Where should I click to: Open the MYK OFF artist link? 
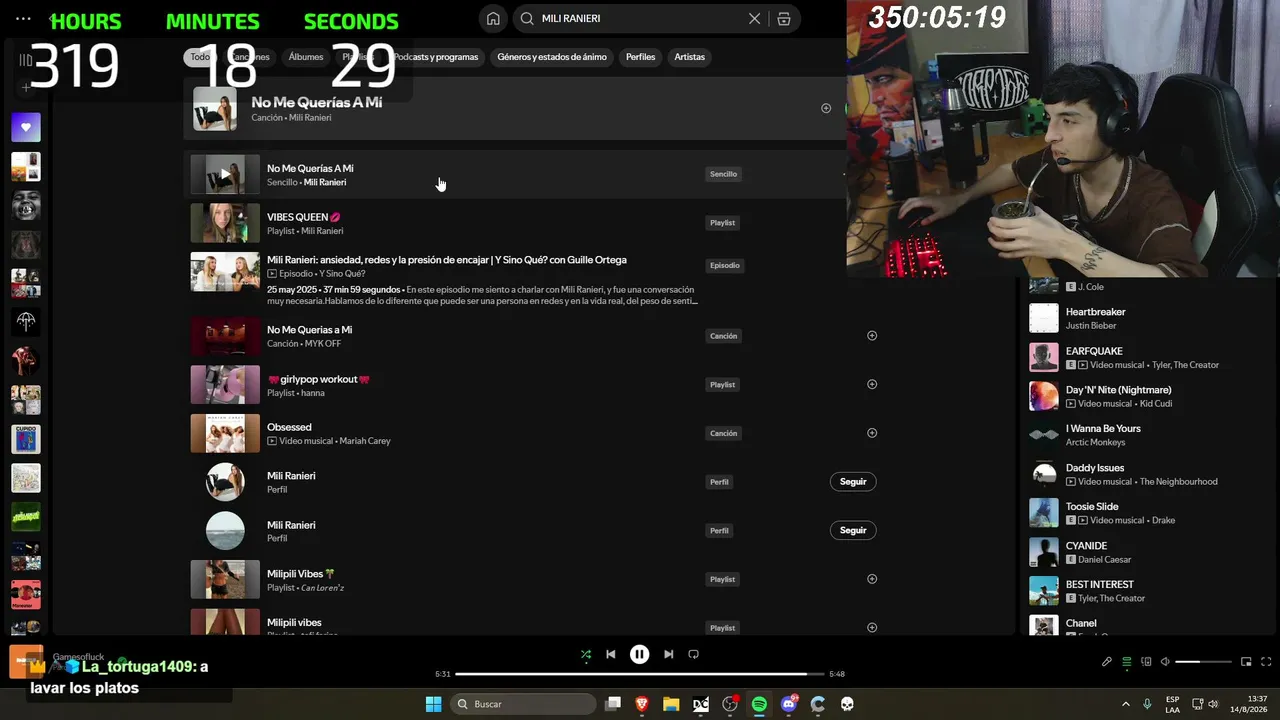pyautogui.click(x=323, y=344)
